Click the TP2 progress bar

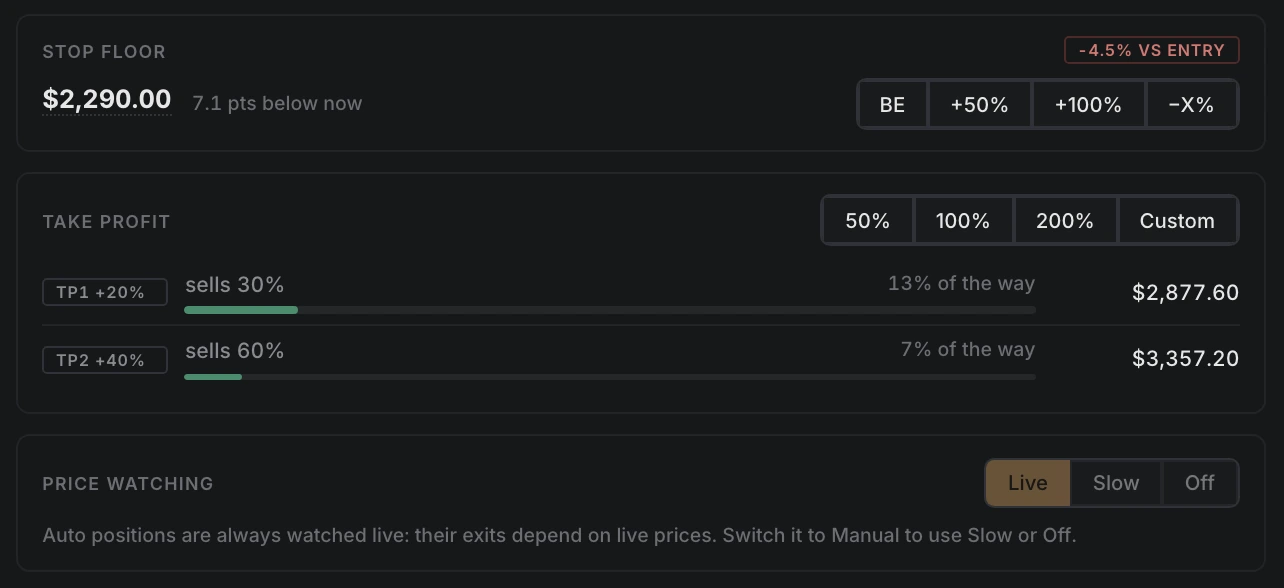pyautogui.click(x=610, y=377)
